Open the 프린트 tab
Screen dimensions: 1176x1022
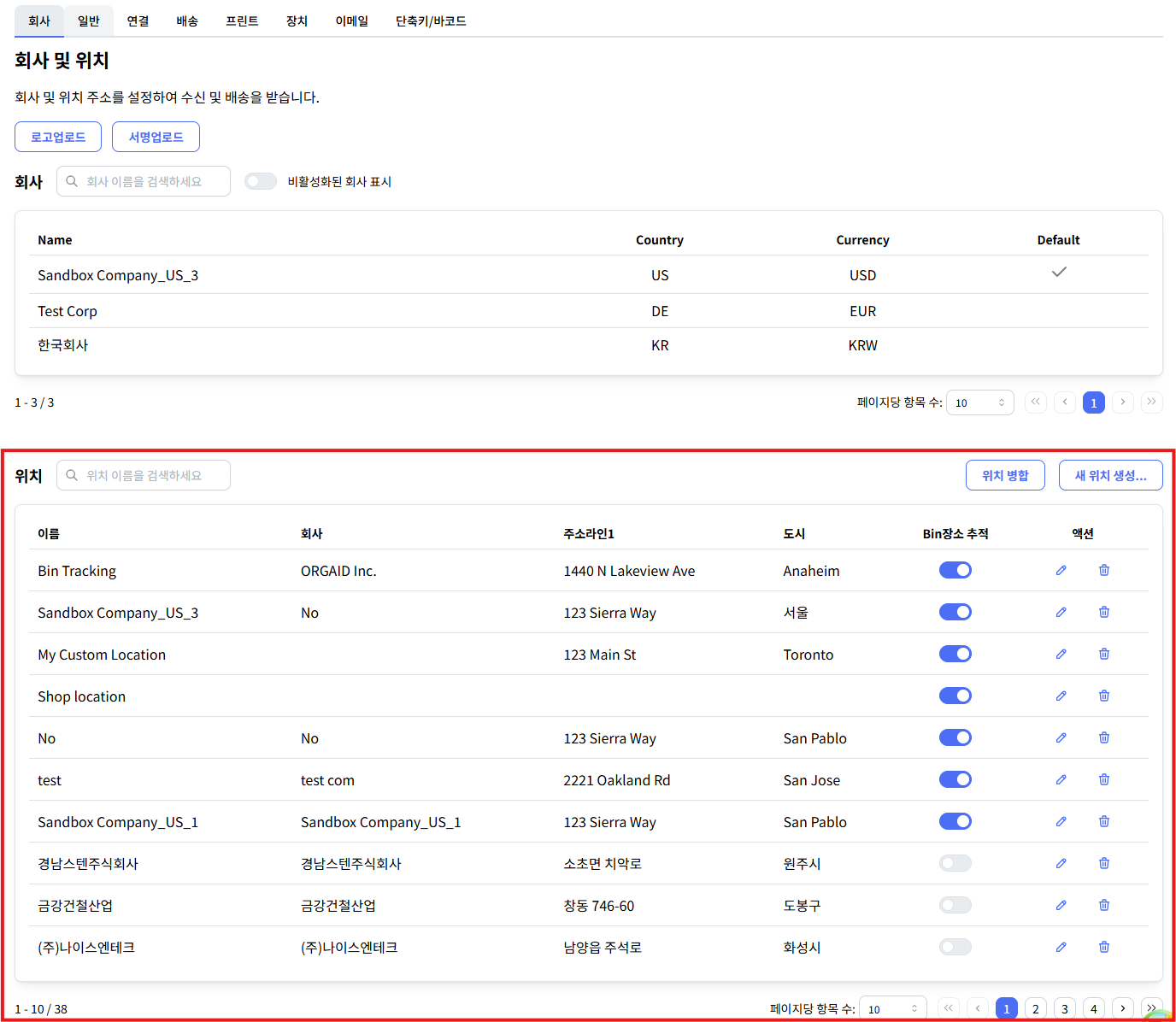click(243, 21)
